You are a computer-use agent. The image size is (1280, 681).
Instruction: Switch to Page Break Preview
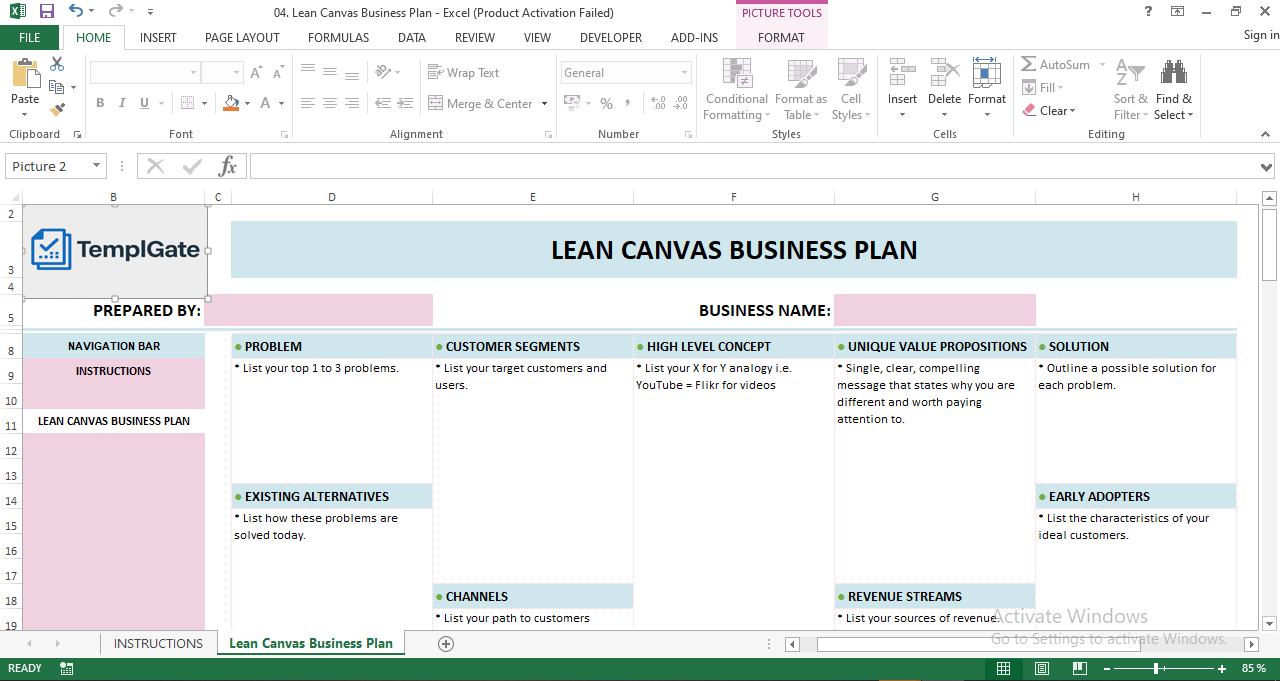pyautogui.click(x=1079, y=668)
